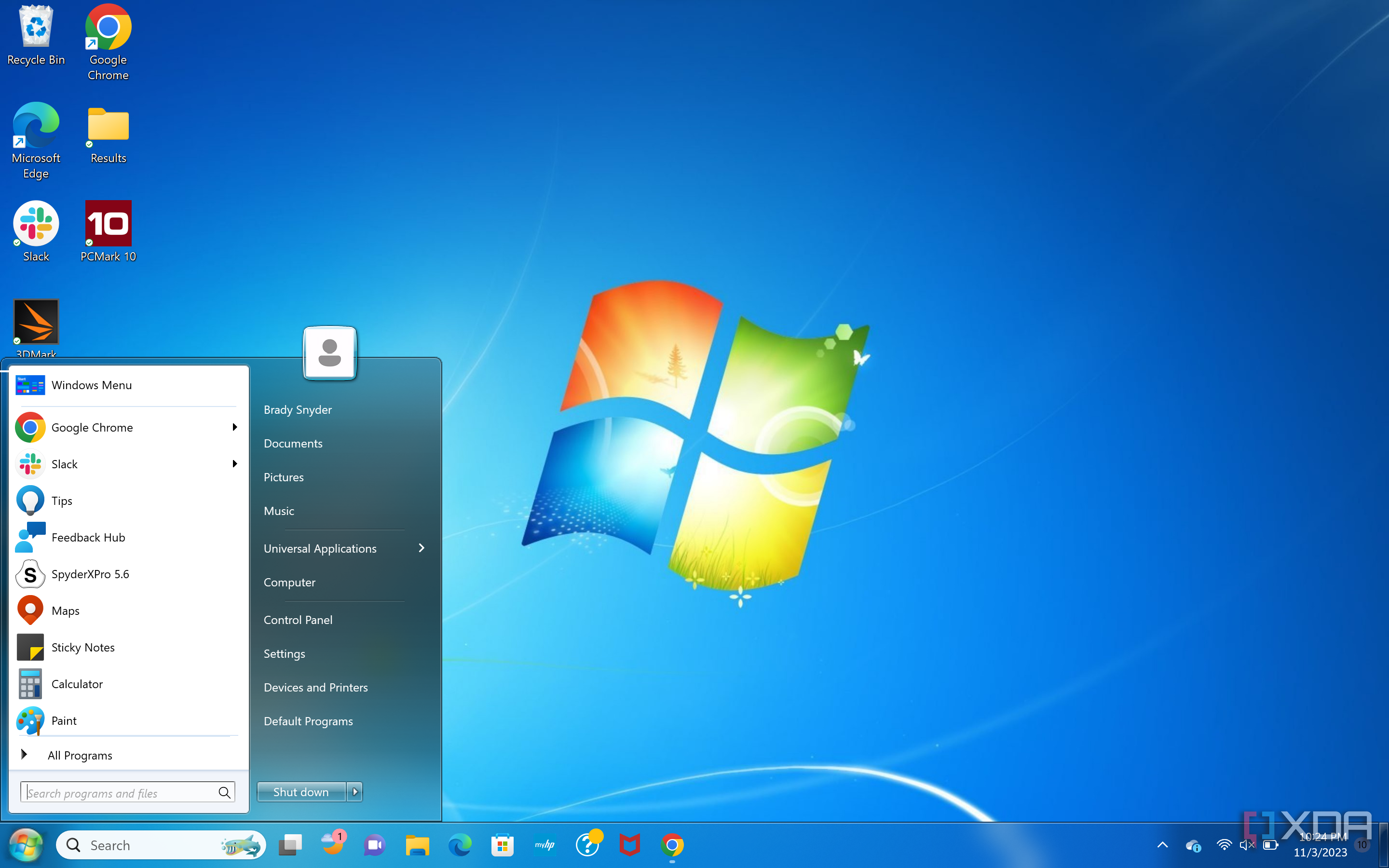
Task: Open Microsoft Store on taskbar
Action: tap(502, 845)
